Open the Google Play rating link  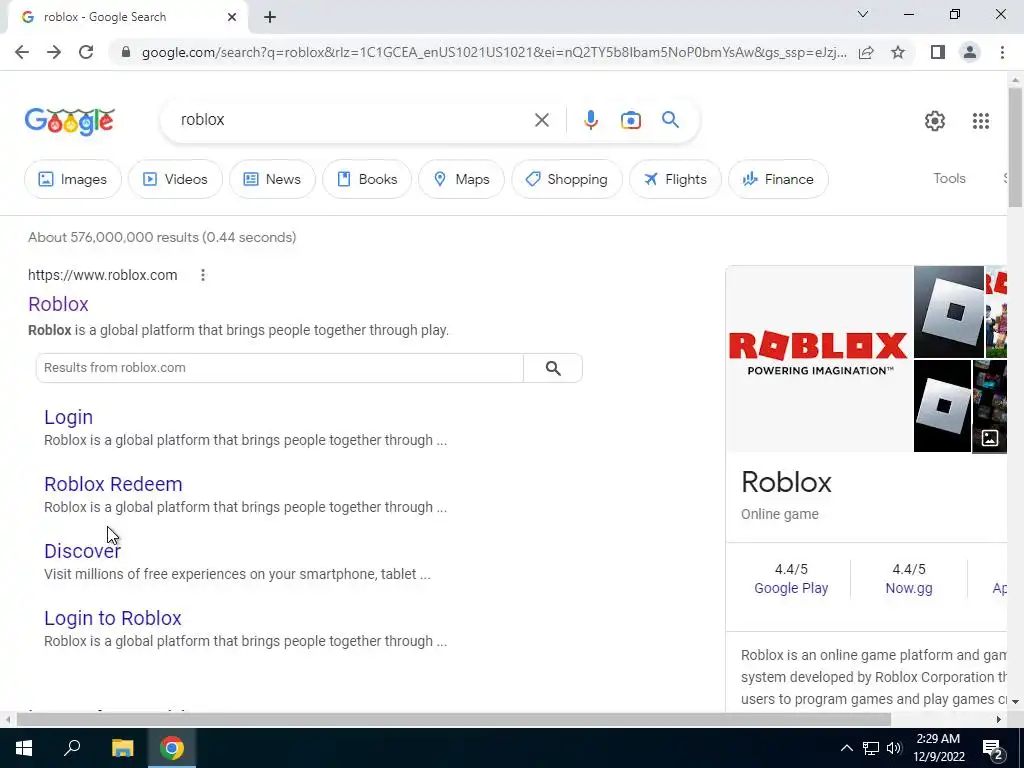click(791, 588)
